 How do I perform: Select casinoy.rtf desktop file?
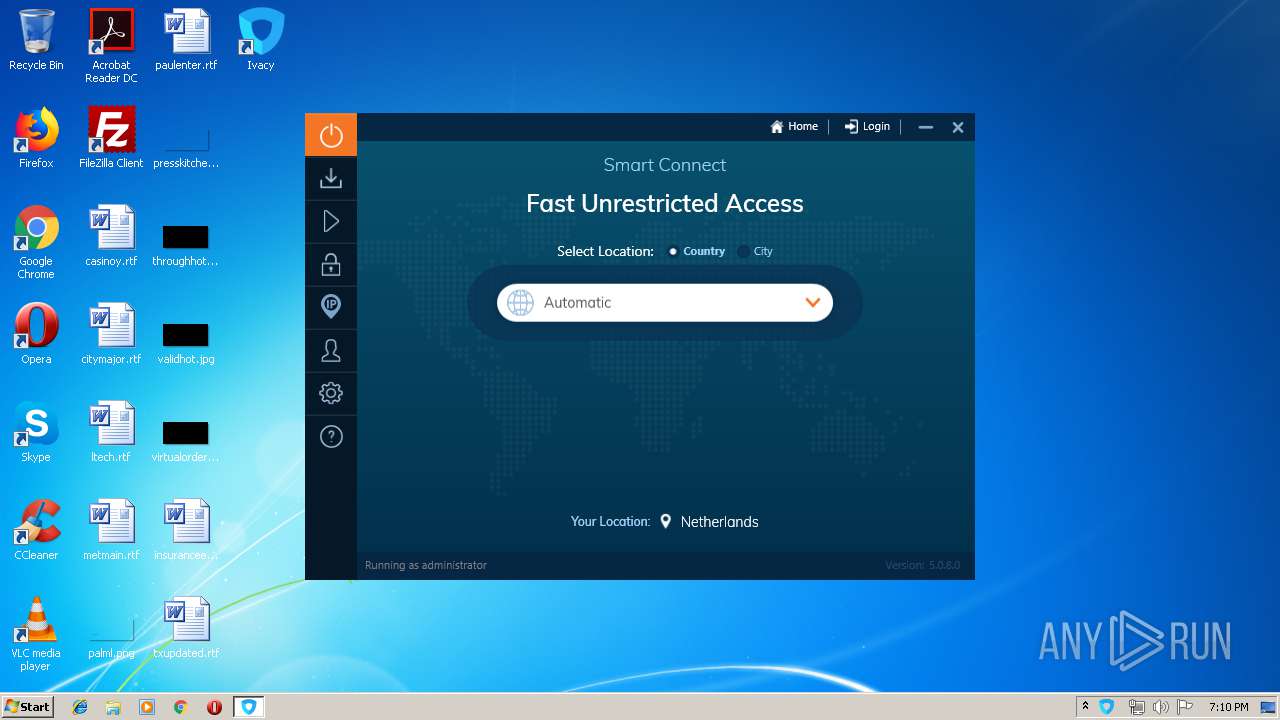[x=111, y=236]
